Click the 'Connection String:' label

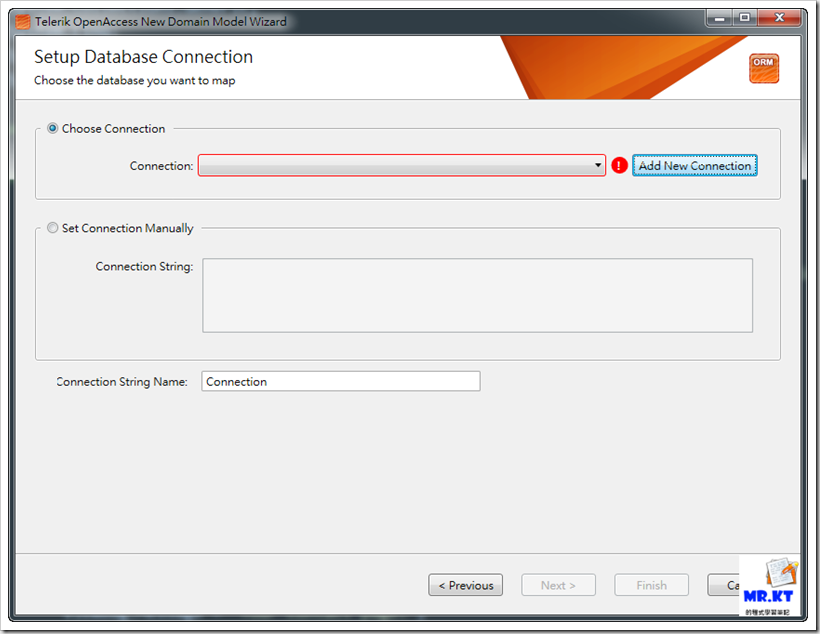[x=144, y=266]
